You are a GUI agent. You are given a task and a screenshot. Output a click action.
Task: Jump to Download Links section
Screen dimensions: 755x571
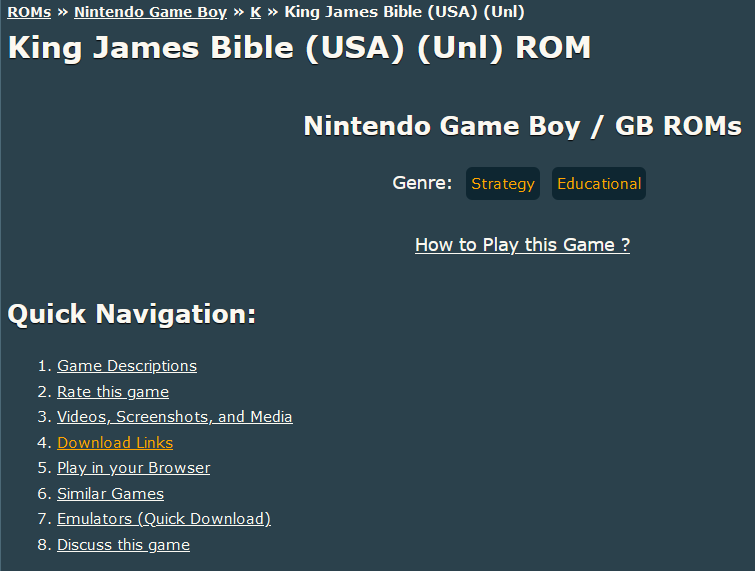tap(115, 443)
